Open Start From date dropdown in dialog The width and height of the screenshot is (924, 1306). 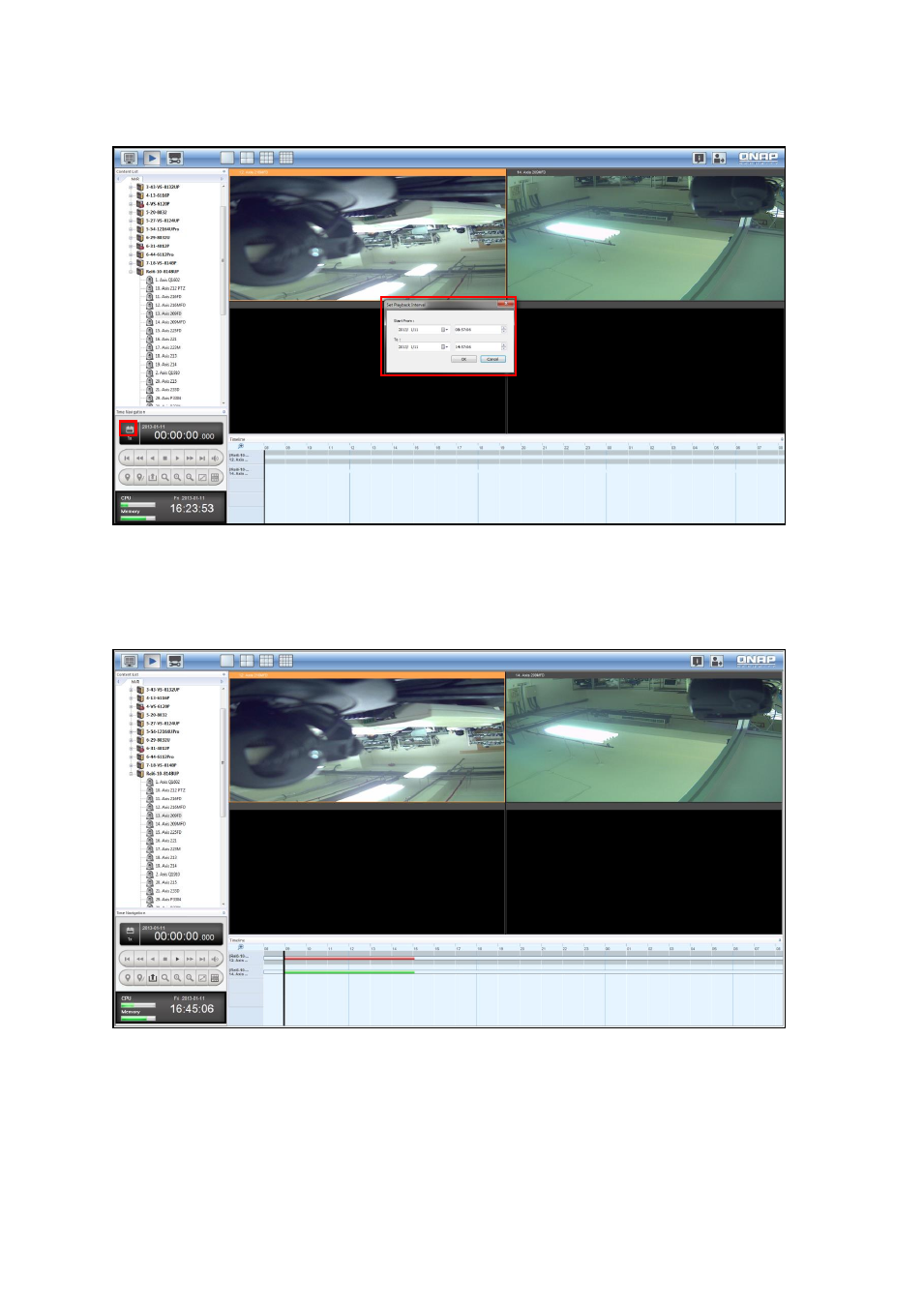point(444,330)
